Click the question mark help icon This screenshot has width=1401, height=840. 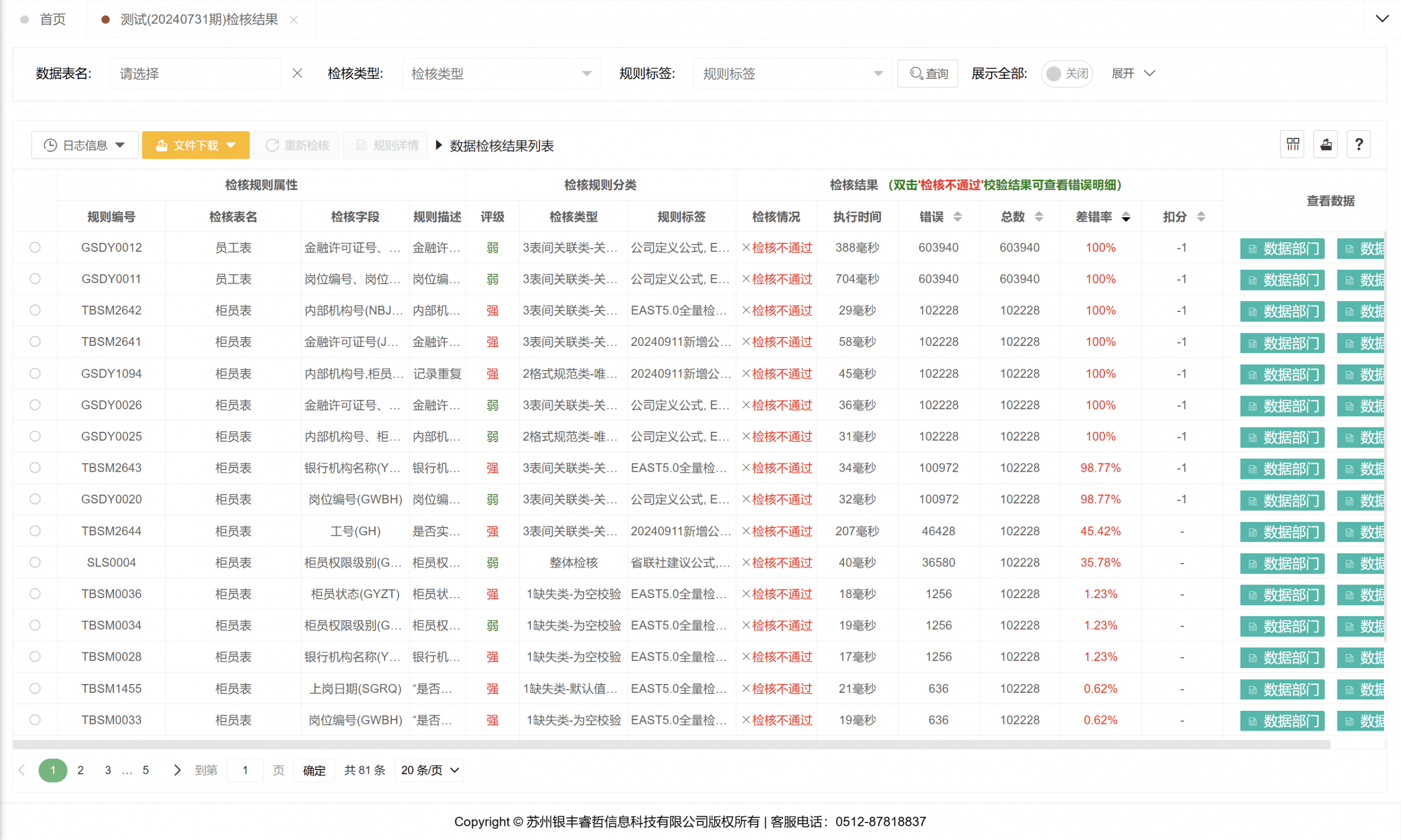click(x=1358, y=145)
